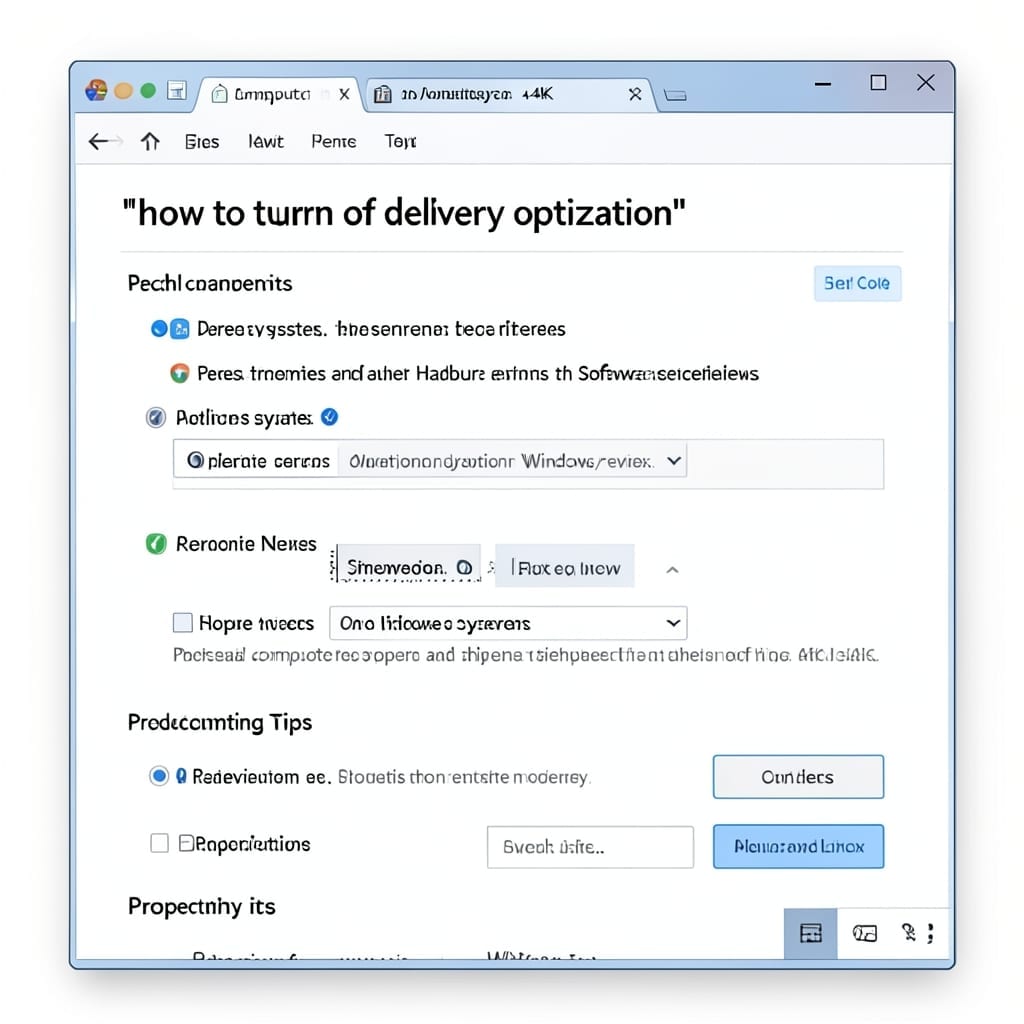The height and width of the screenshot is (1024, 1024).
Task: Click the 'Propectnhy its' heading
Action: click(202, 906)
